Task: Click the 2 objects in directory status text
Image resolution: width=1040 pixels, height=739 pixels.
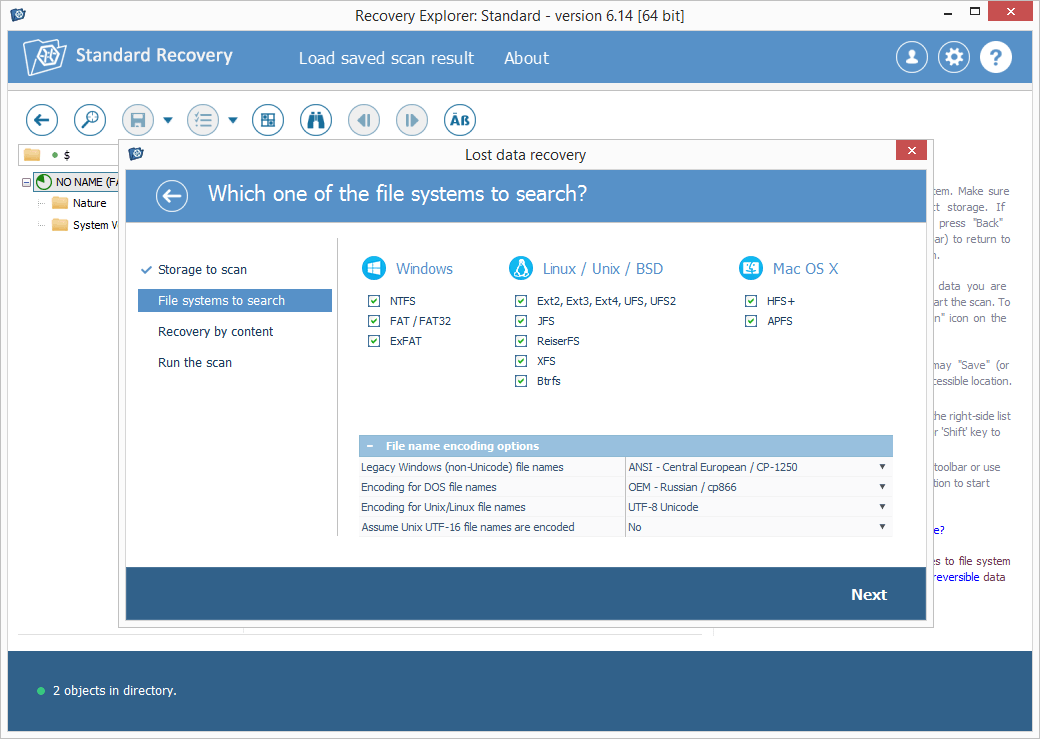Action: (x=115, y=691)
